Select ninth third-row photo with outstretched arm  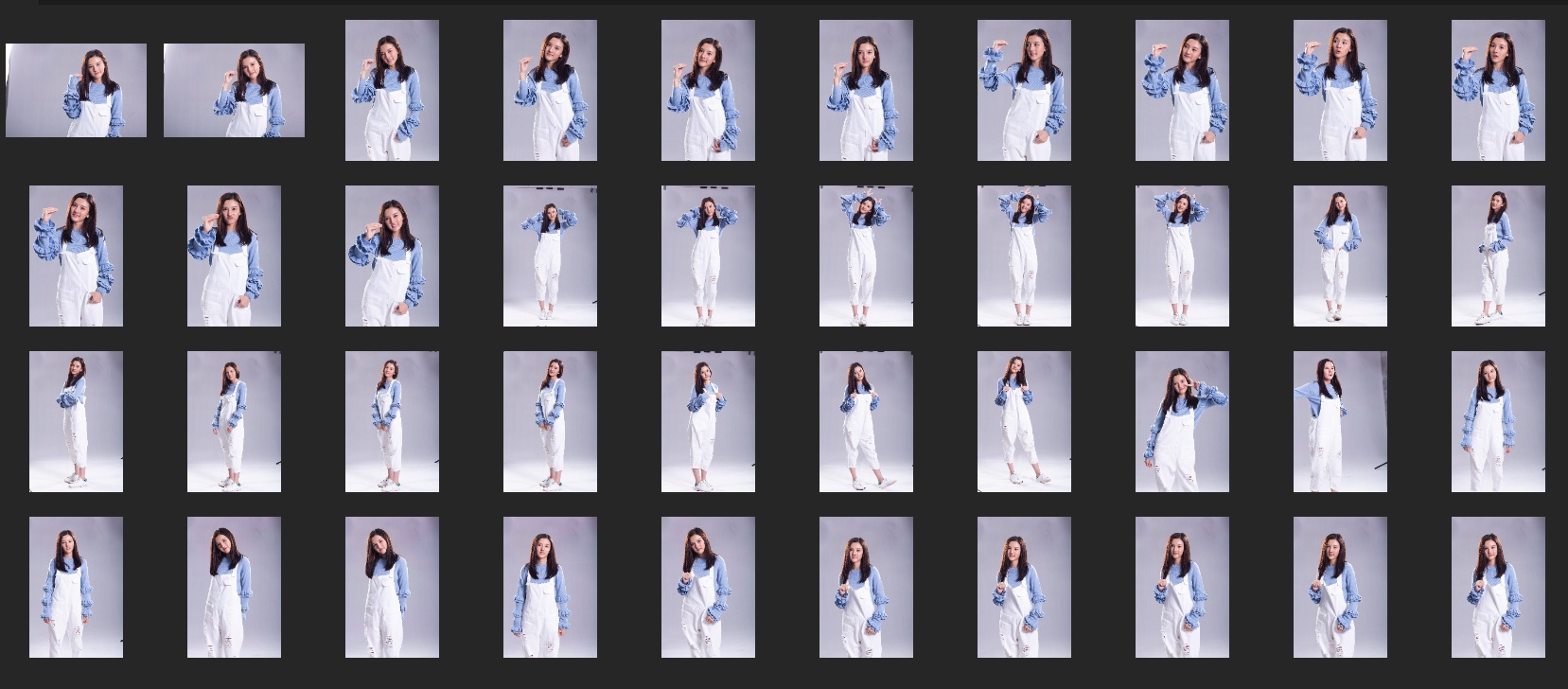tap(1340, 421)
